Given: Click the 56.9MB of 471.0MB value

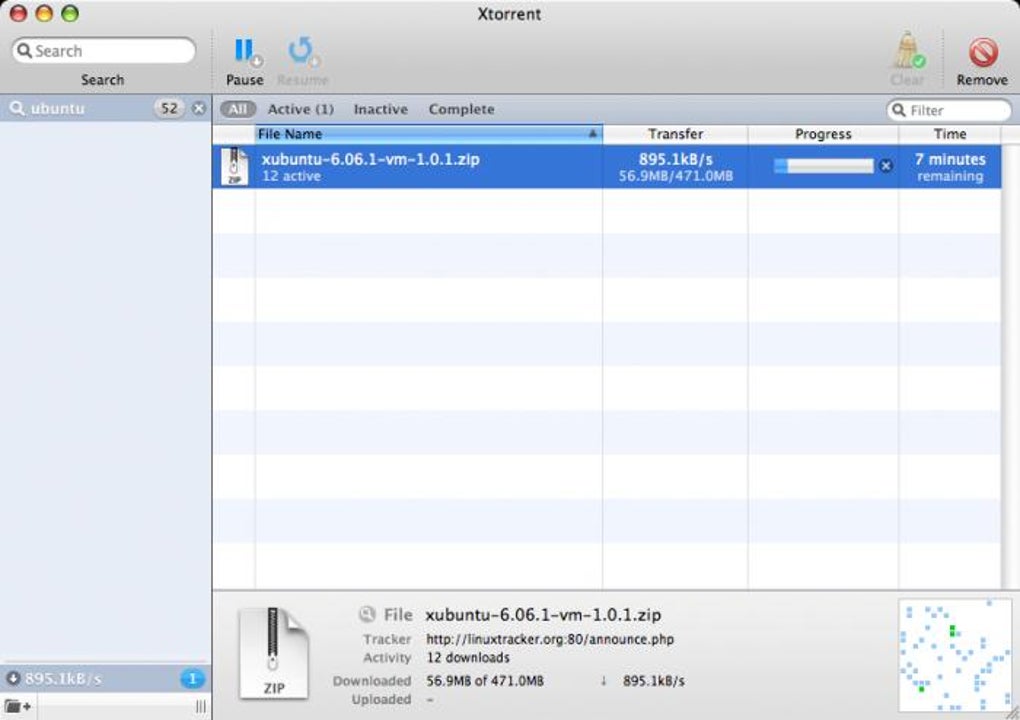Looking at the screenshot, I should click(485, 681).
